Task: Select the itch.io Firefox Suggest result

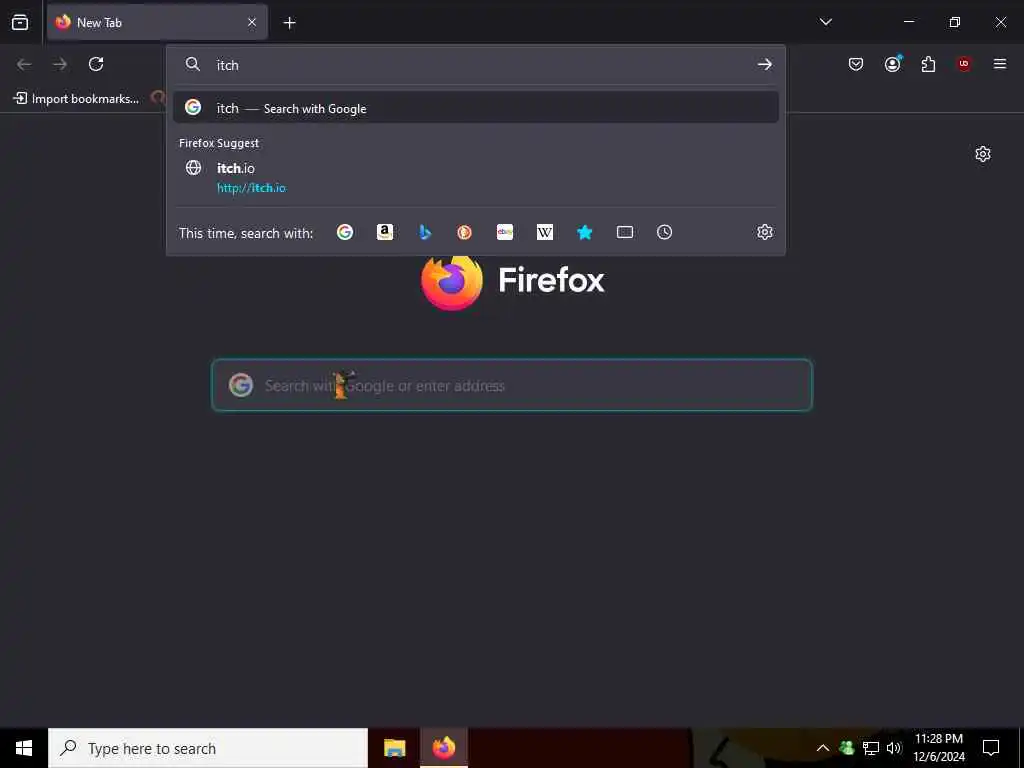Action: point(475,177)
